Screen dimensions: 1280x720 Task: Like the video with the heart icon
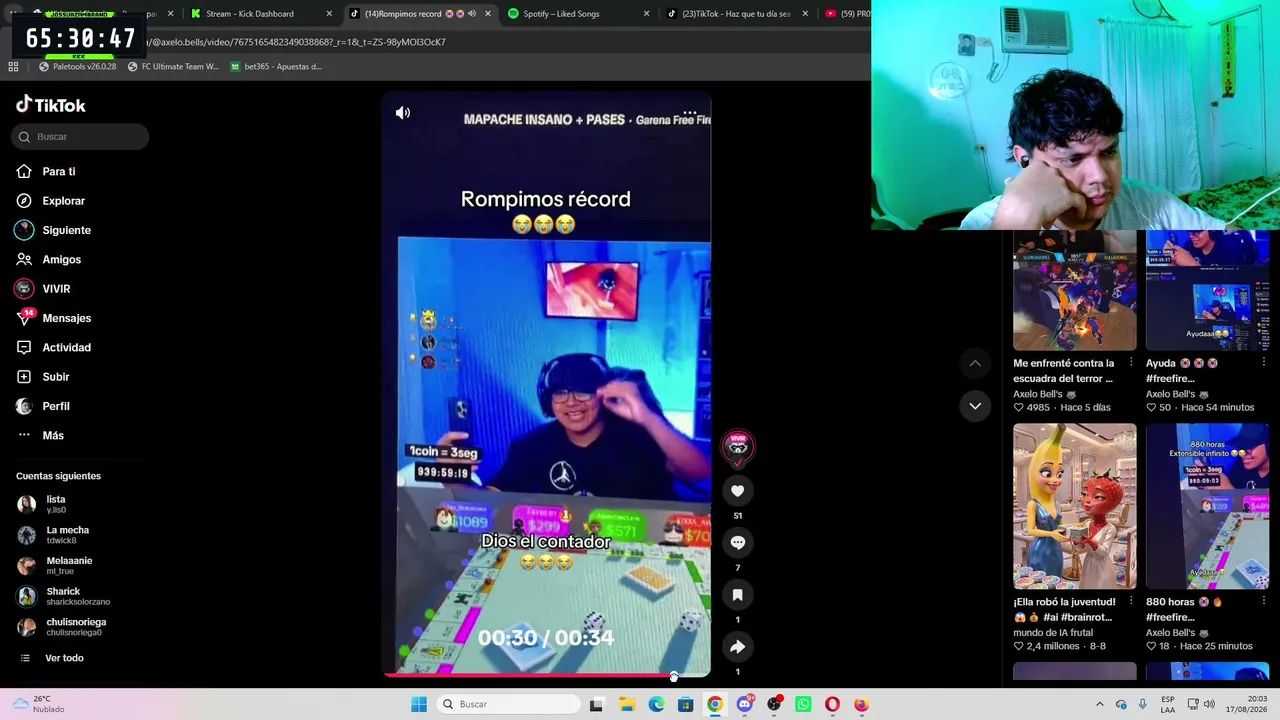738,491
